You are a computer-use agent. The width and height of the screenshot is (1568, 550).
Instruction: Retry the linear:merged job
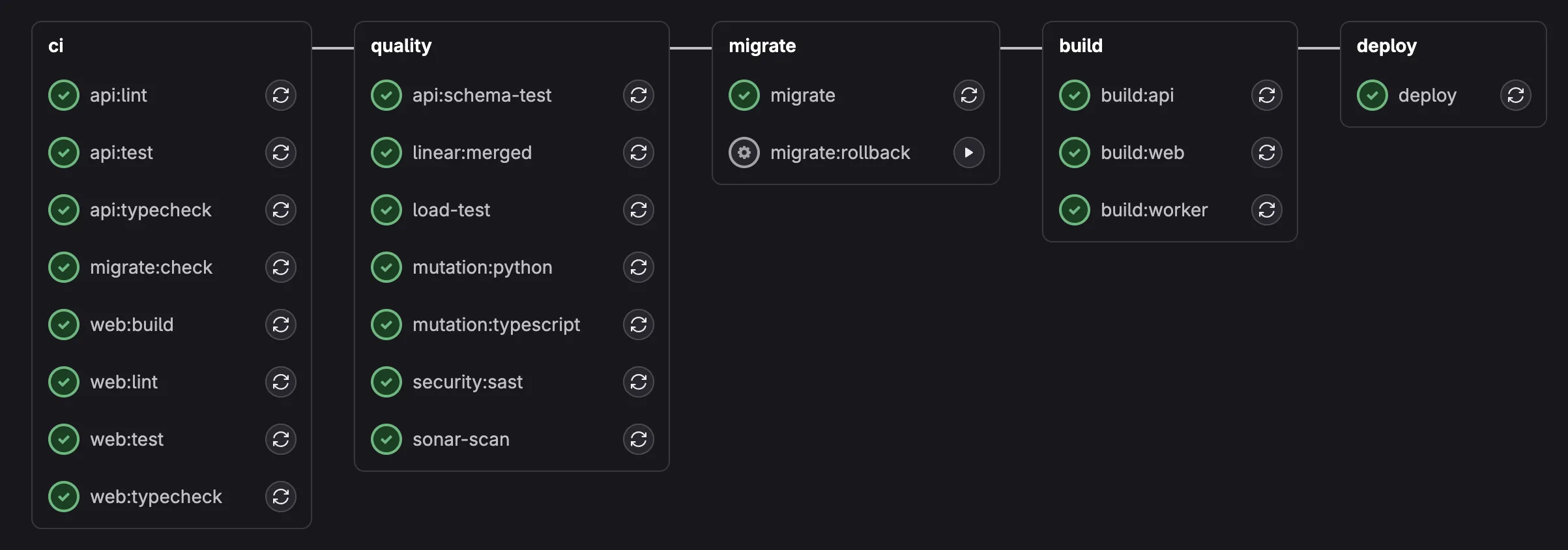coord(638,152)
